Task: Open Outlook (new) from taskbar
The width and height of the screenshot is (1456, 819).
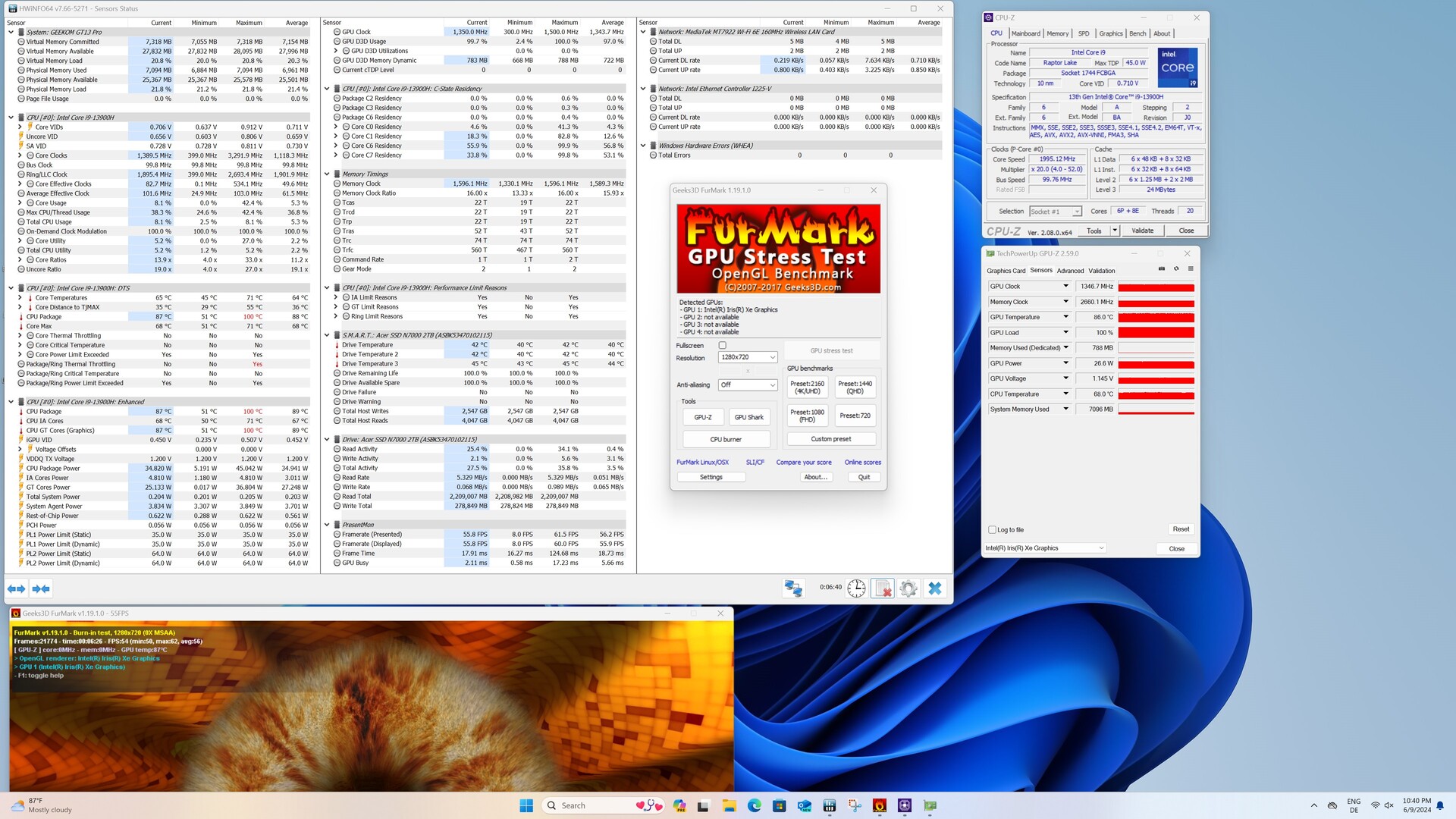Action: coord(805,805)
